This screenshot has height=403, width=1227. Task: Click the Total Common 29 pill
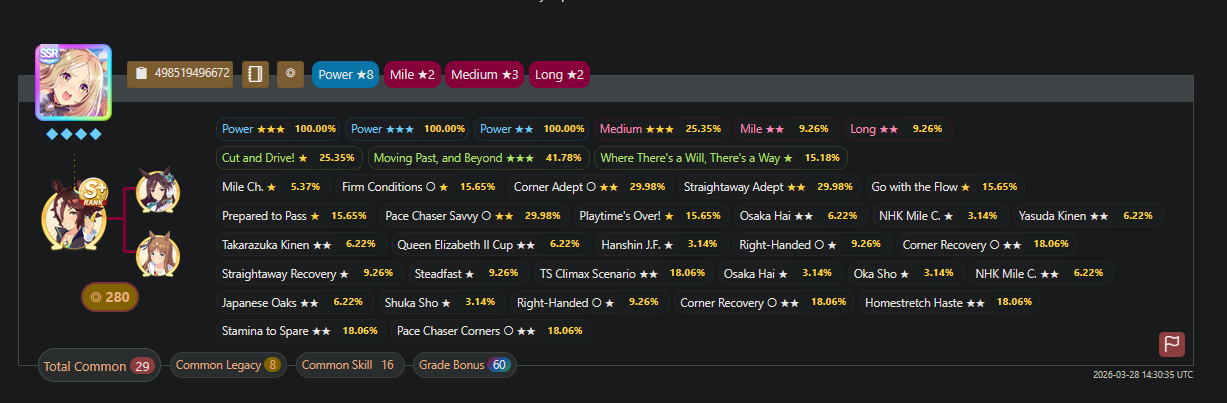98,366
